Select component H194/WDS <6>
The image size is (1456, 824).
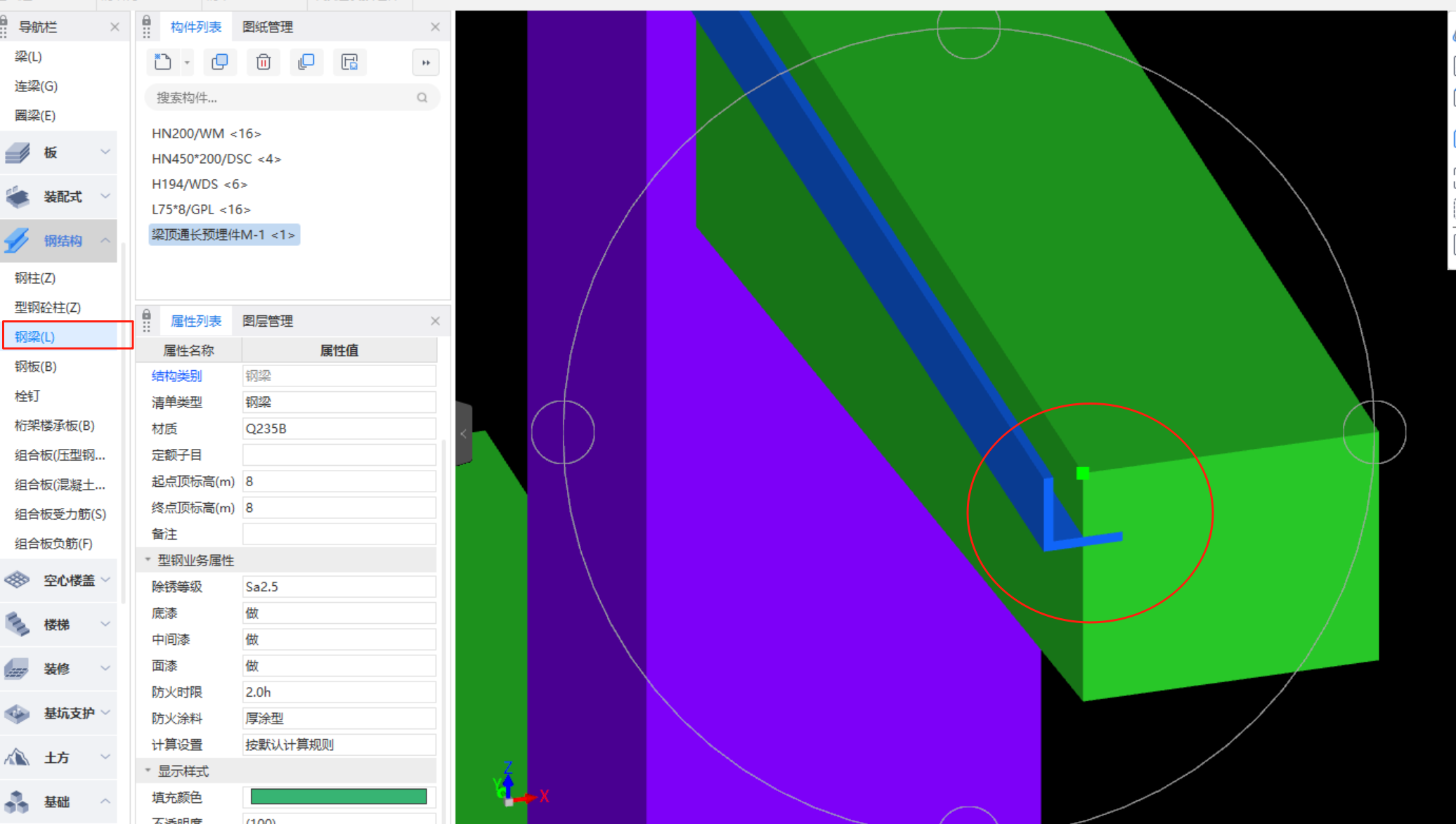(200, 184)
